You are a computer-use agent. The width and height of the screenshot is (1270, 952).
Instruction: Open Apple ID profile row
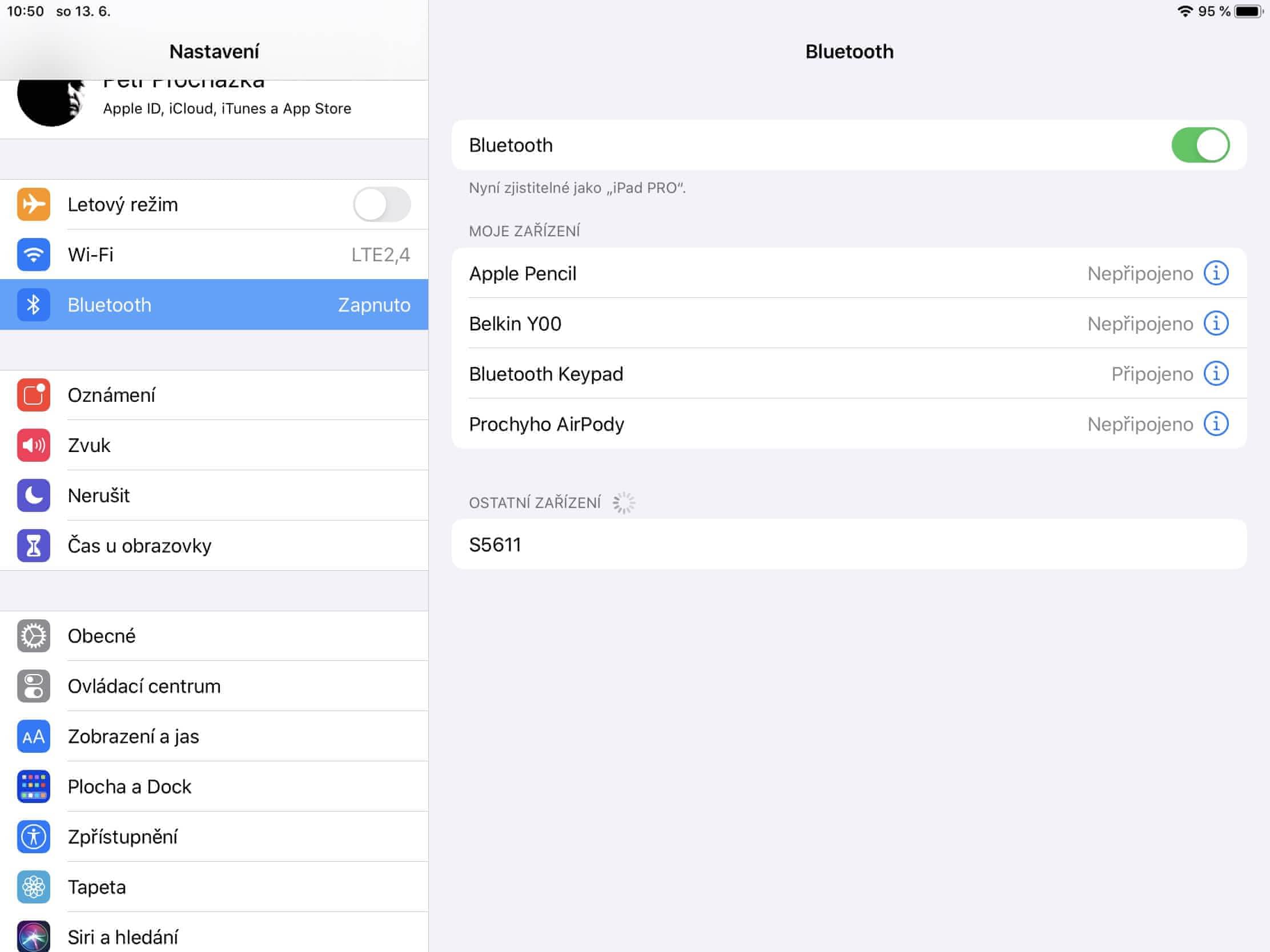click(227, 108)
